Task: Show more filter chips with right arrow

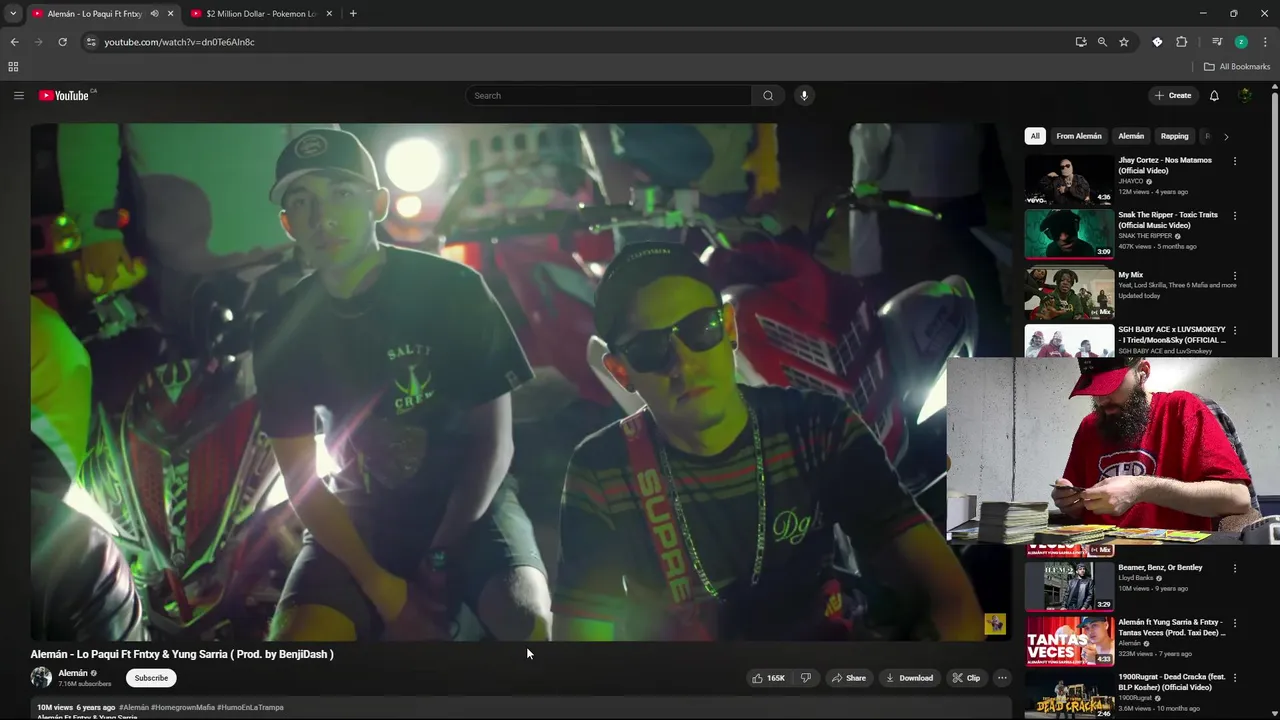Action: tap(1226, 136)
